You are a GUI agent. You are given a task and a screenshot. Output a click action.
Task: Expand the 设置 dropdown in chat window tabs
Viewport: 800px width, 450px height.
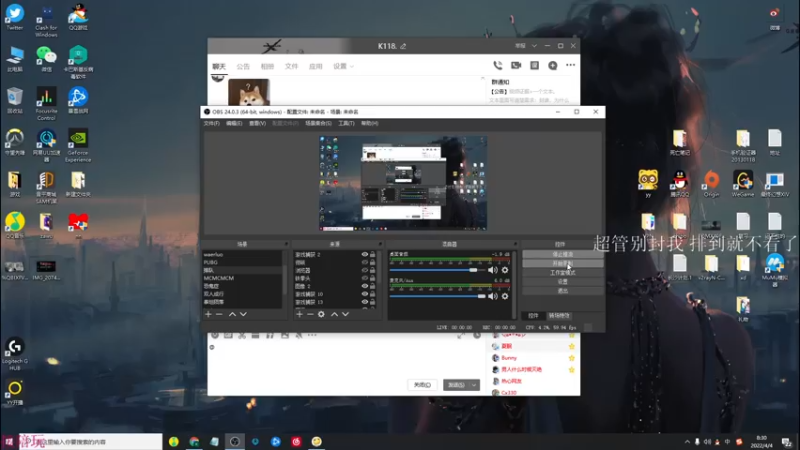(352, 66)
